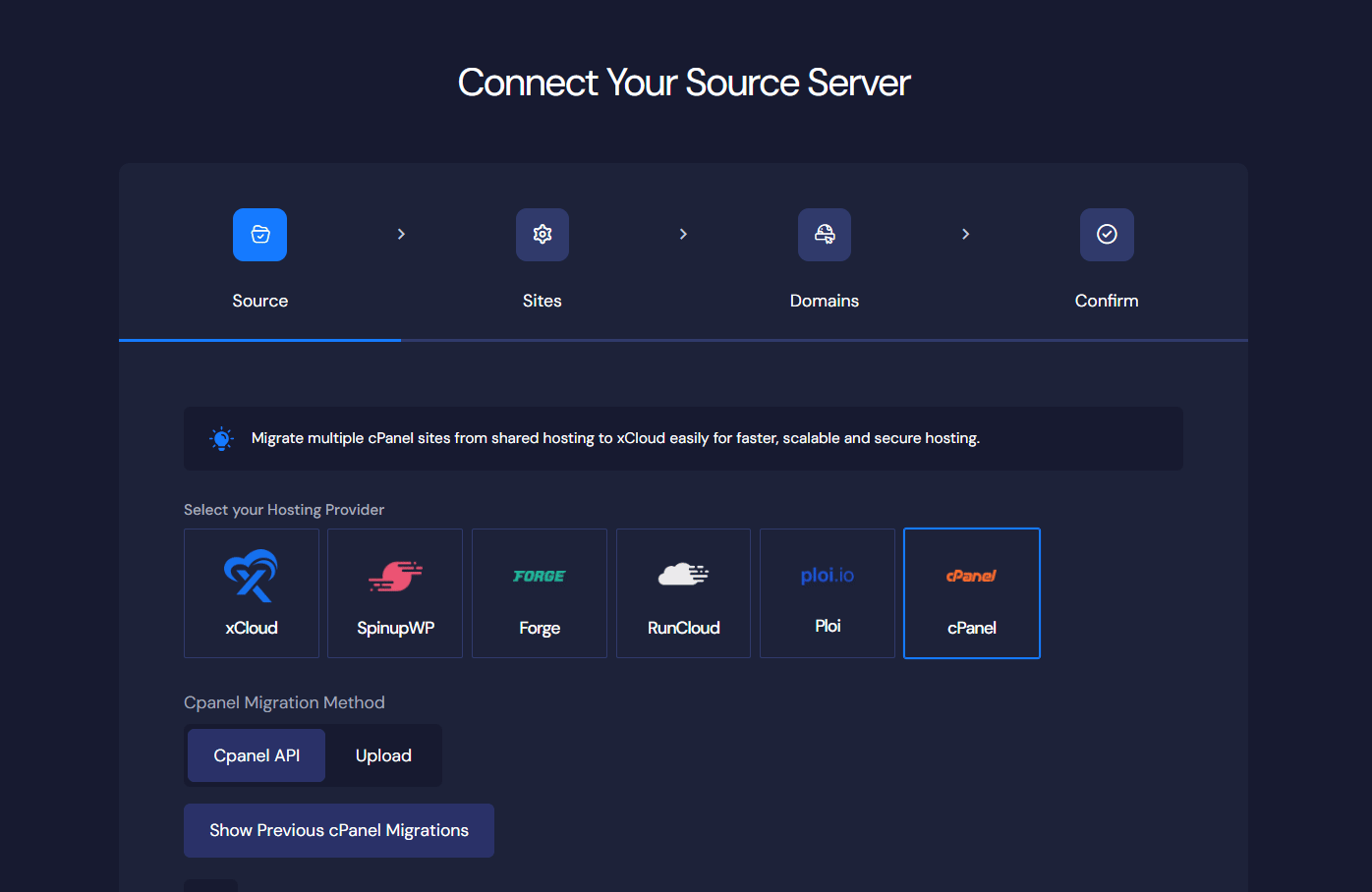Click the Forge provider logo
This screenshot has height=892, width=1372.
coord(539,576)
